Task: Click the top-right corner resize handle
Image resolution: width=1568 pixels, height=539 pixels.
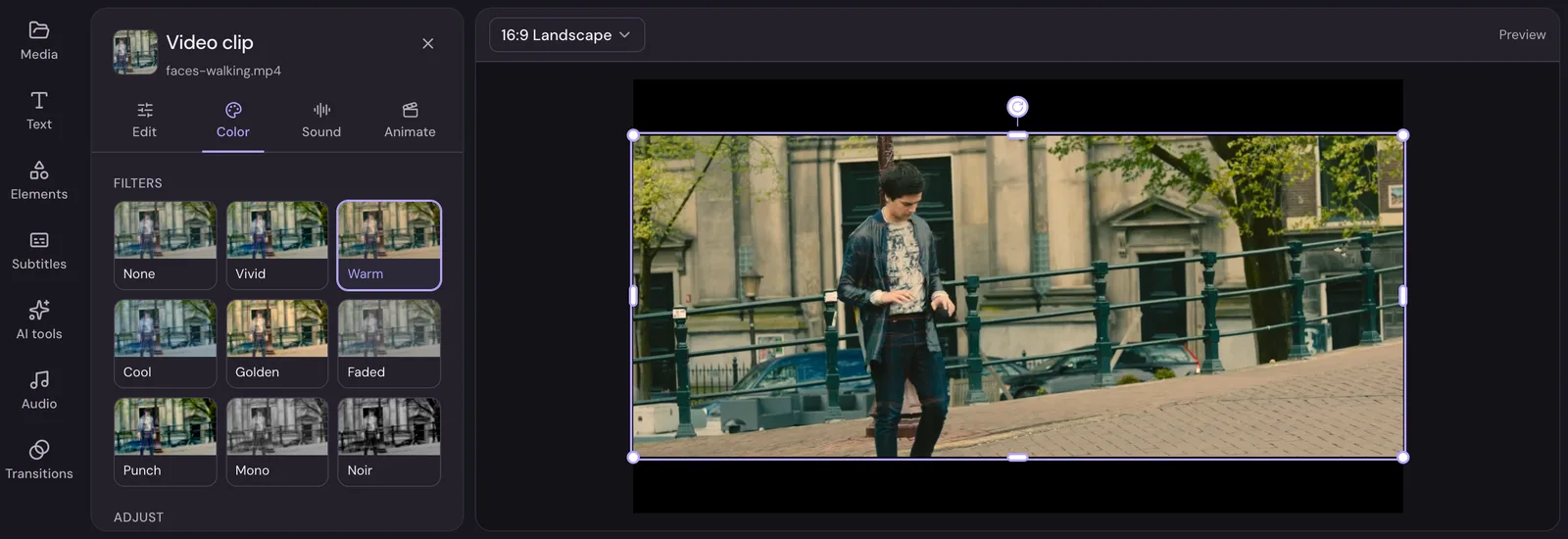Action: [x=1403, y=135]
